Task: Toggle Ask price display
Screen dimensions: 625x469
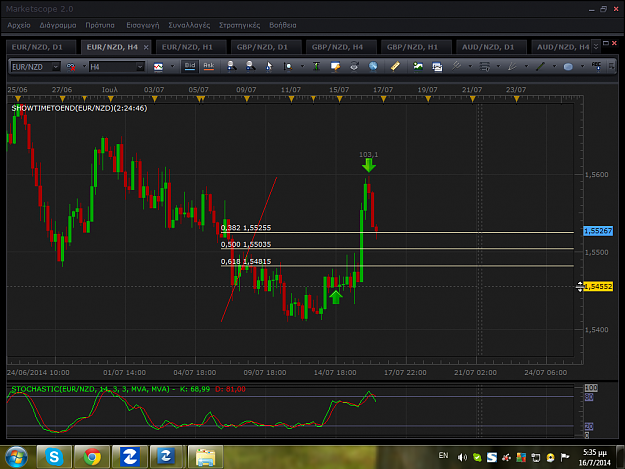Action: coord(208,66)
